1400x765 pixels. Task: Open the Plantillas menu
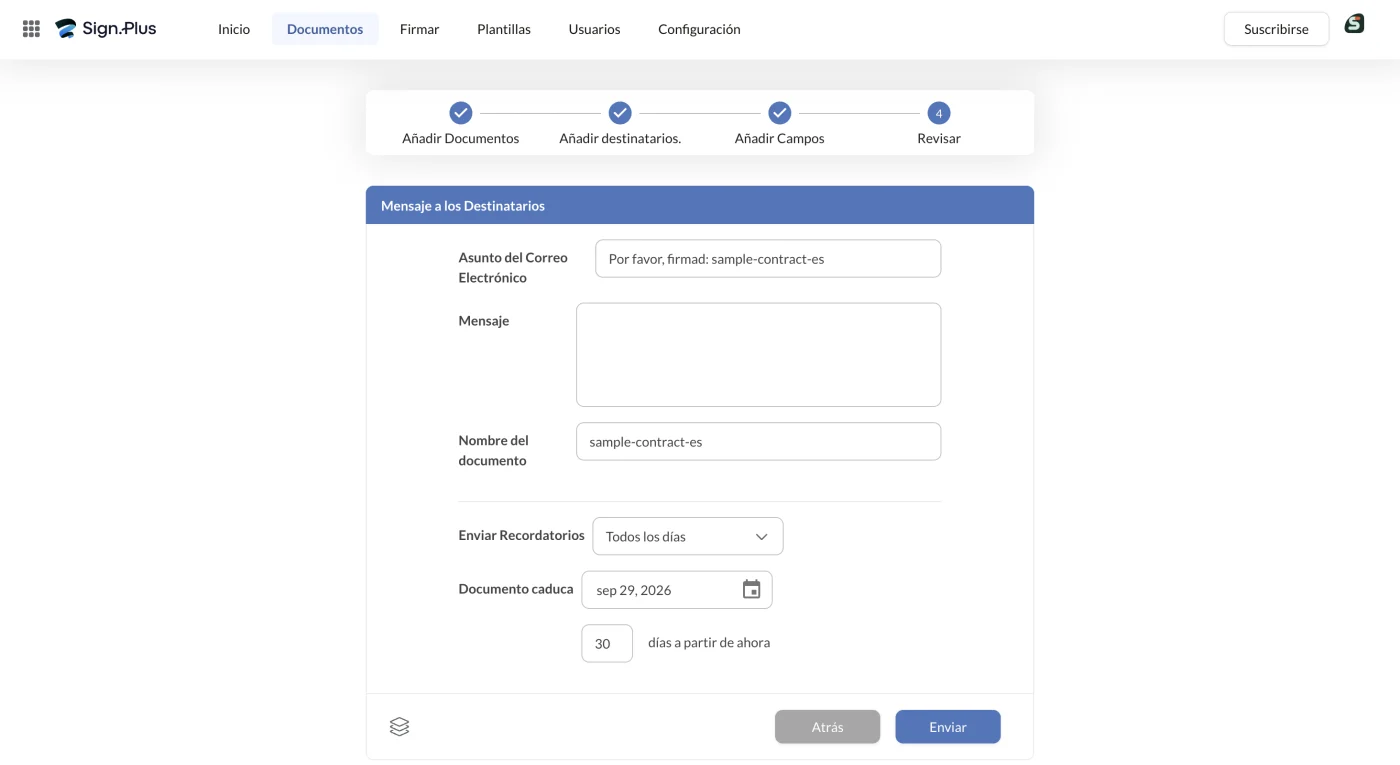click(504, 29)
